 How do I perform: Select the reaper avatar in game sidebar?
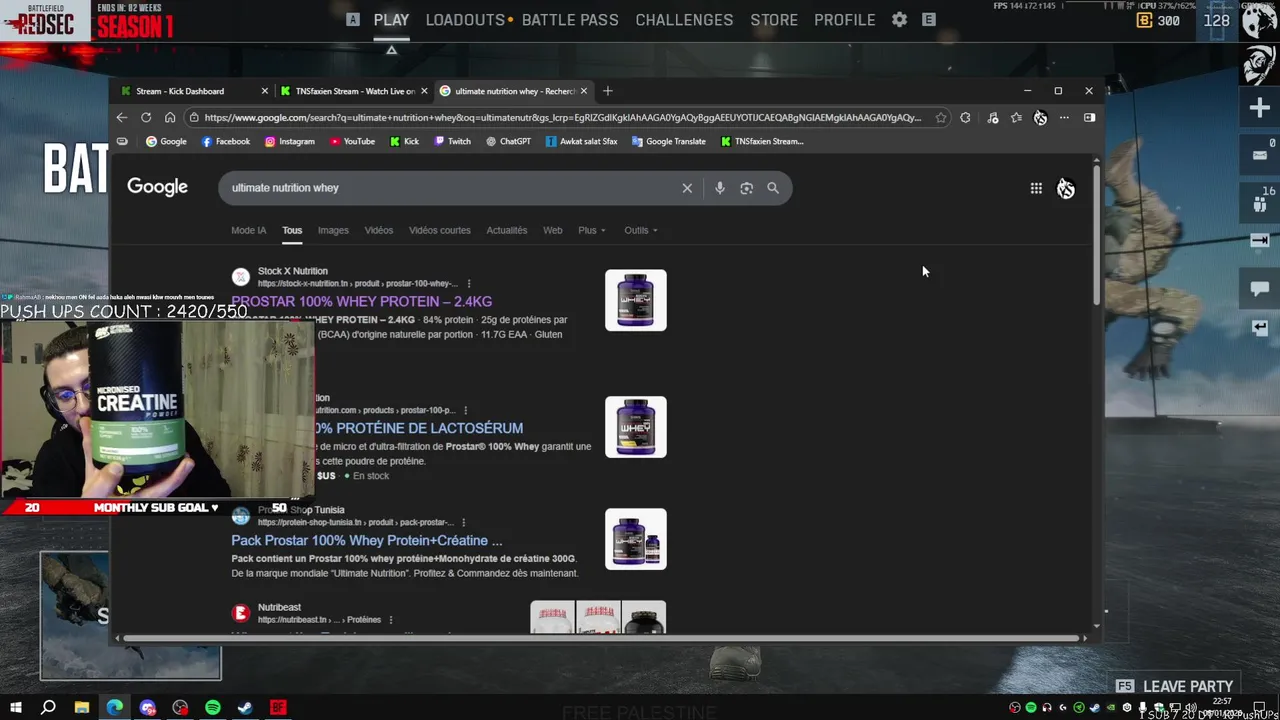pos(1259,65)
